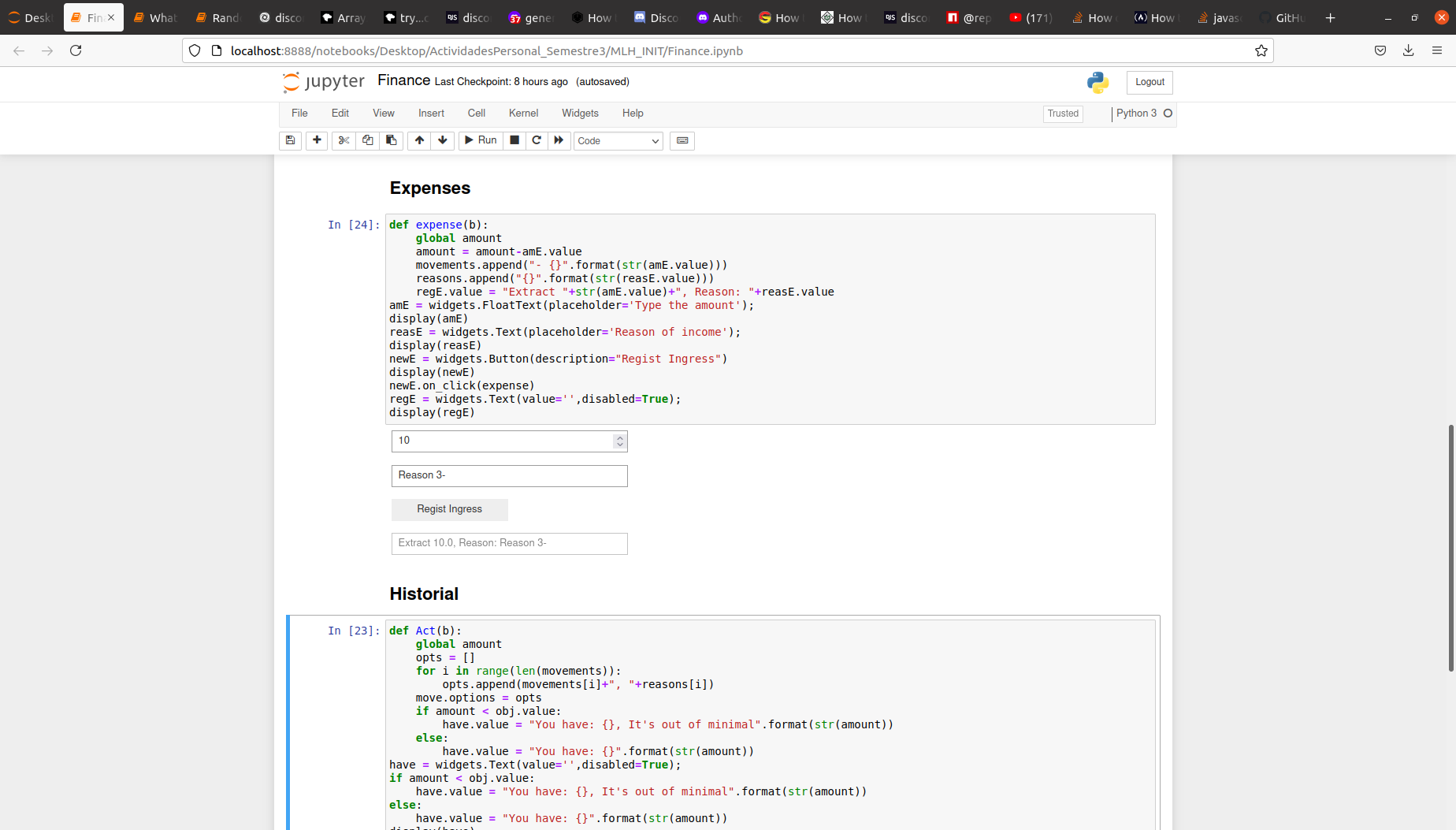Click the Reason 3- text input

tap(510, 475)
